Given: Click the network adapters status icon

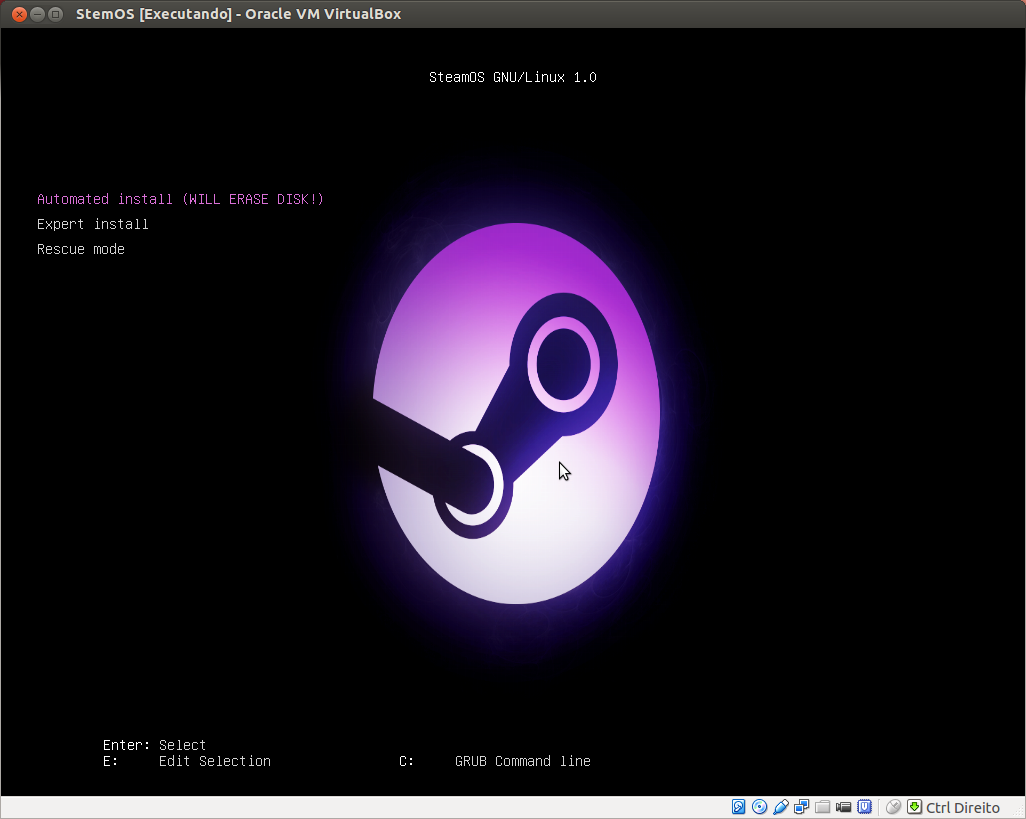Looking at the screenshot, I should [x=801, y=807].
